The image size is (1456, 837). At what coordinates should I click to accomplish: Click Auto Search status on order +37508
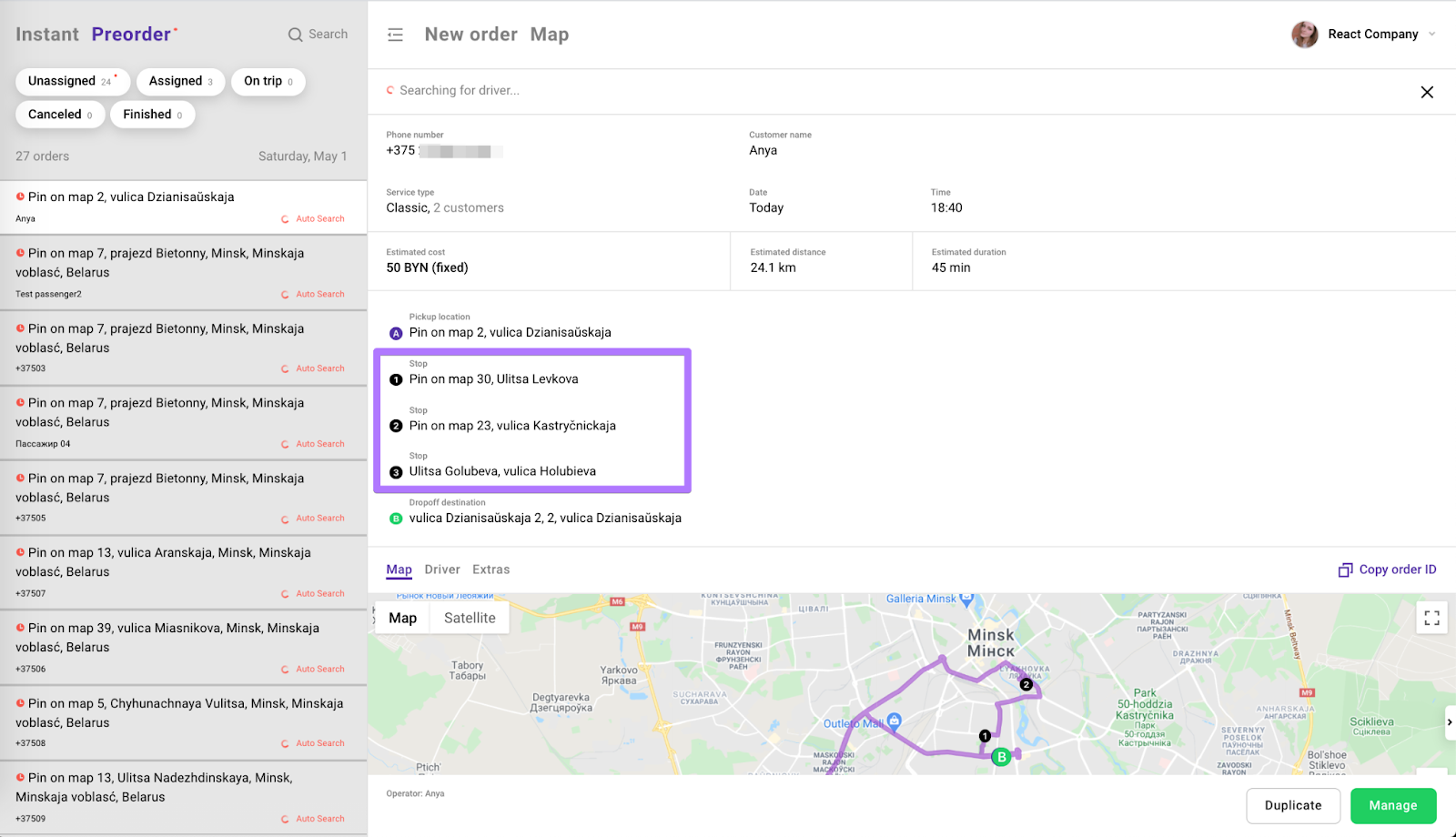[x=313, y=744]
